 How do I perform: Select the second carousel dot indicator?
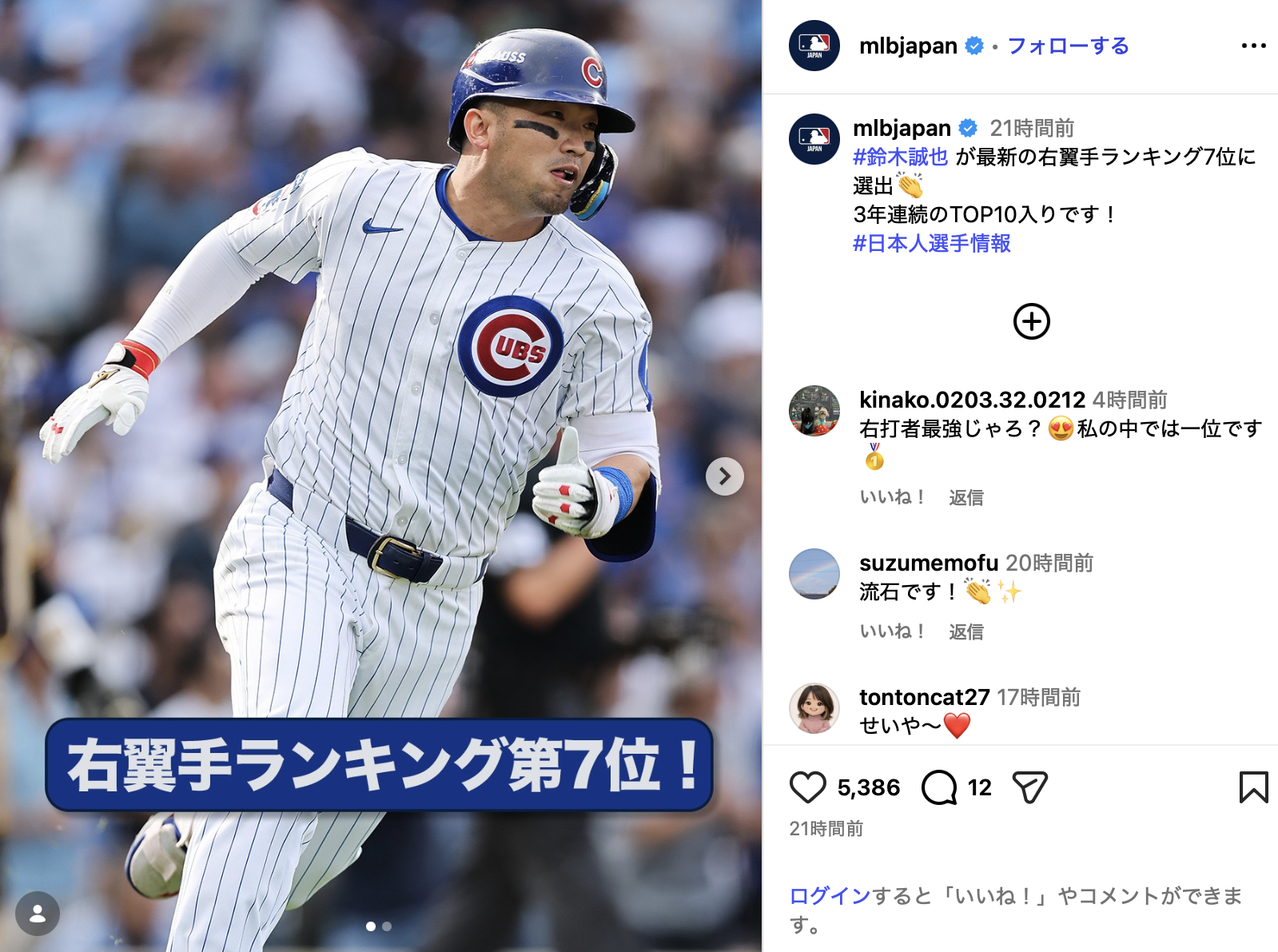387,926
